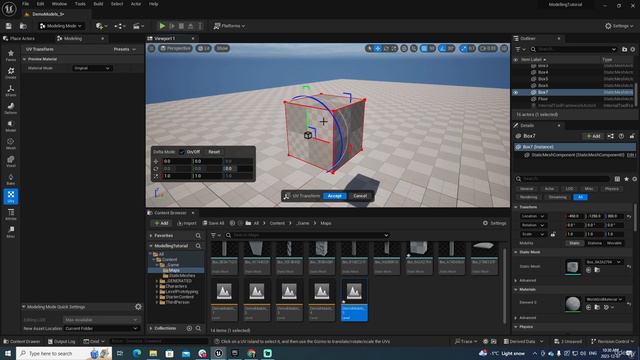Open the Show menu in viewport
Viewport: 640px width, 360px height.
click(222, 48)
